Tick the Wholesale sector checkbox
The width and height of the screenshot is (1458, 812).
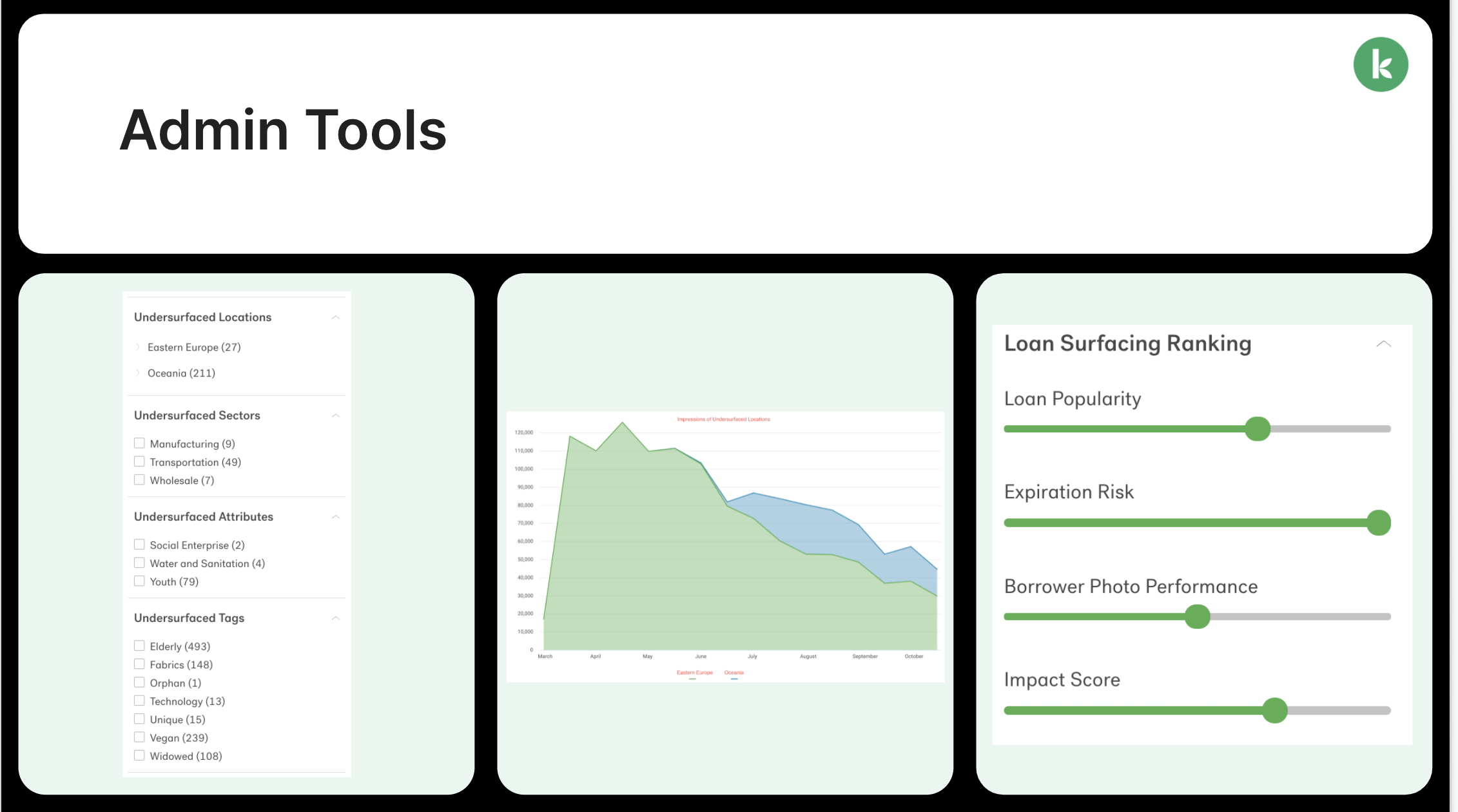[139, 480]
